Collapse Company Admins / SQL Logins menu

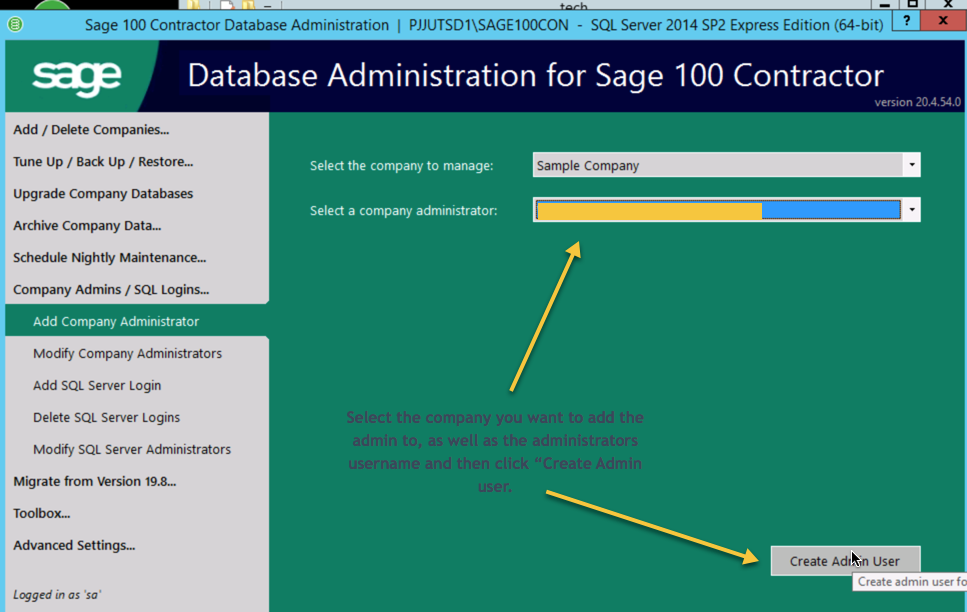[111, 290]
